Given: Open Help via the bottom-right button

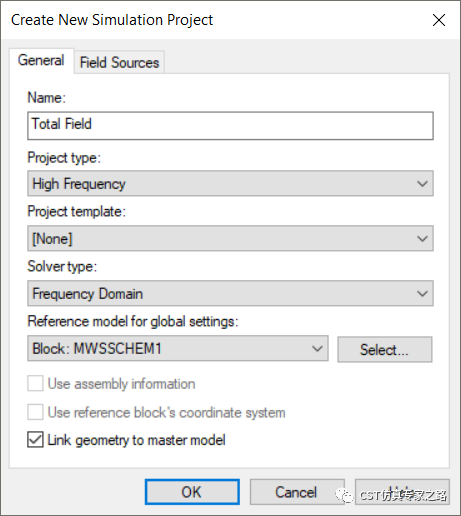Looking at the screenshot, I should coord(402,492).
